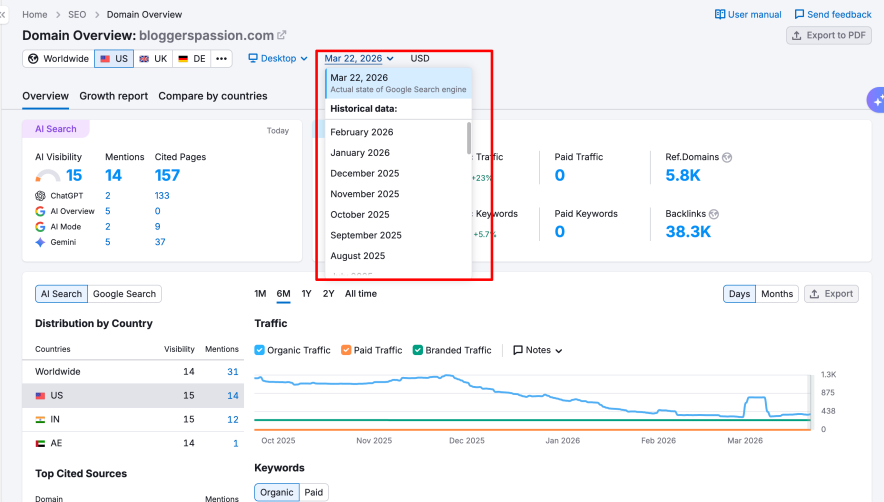Open the Desktop device dropdown

[278, 59]
